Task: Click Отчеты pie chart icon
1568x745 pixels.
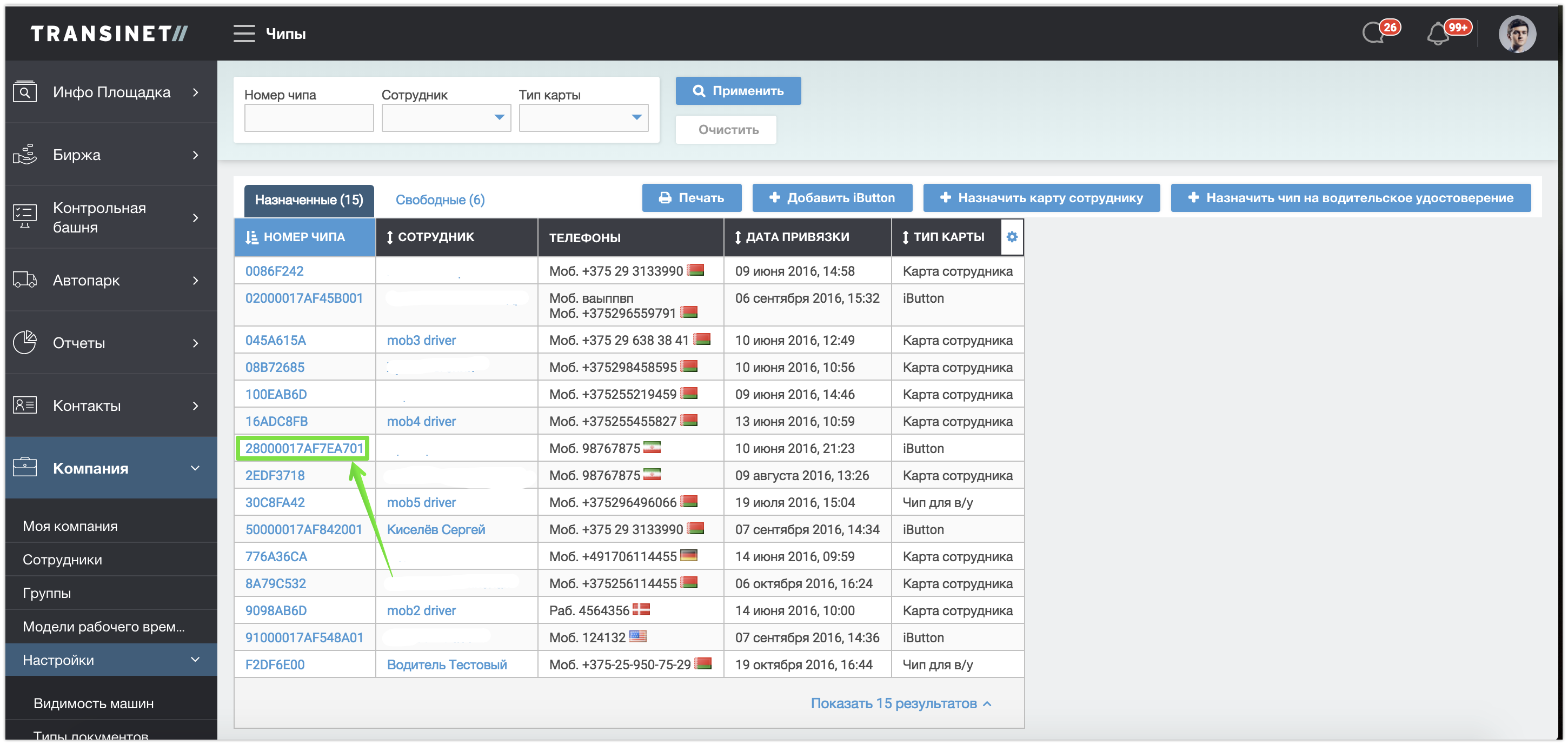Action: pos(25,343)
